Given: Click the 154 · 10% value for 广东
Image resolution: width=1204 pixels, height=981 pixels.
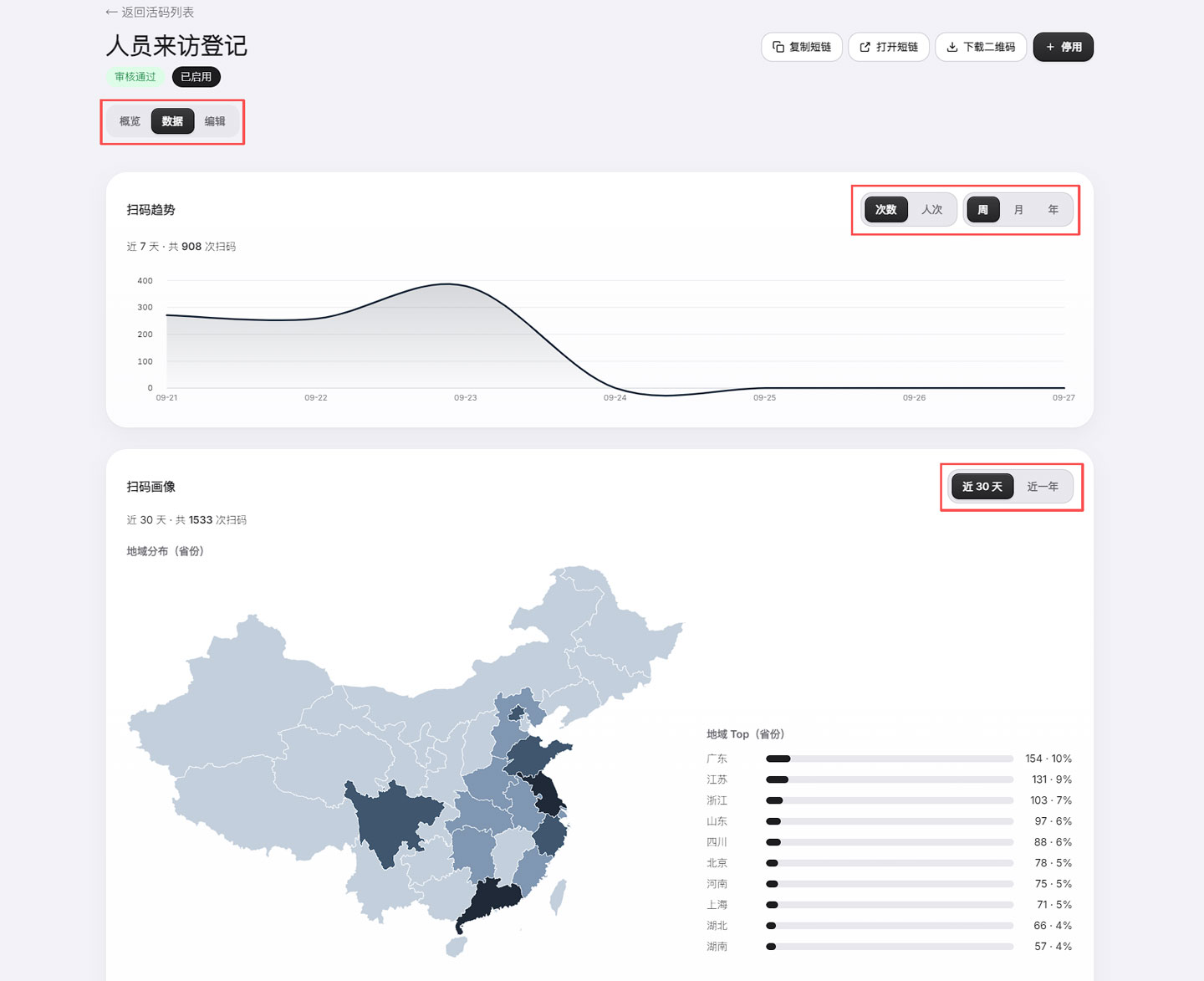Looking at the screenshot, I should point(1048,759).
